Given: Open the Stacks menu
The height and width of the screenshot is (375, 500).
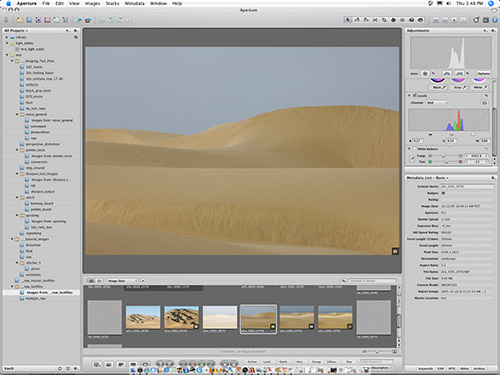Looking at the screenshot, I should [112, 3].
